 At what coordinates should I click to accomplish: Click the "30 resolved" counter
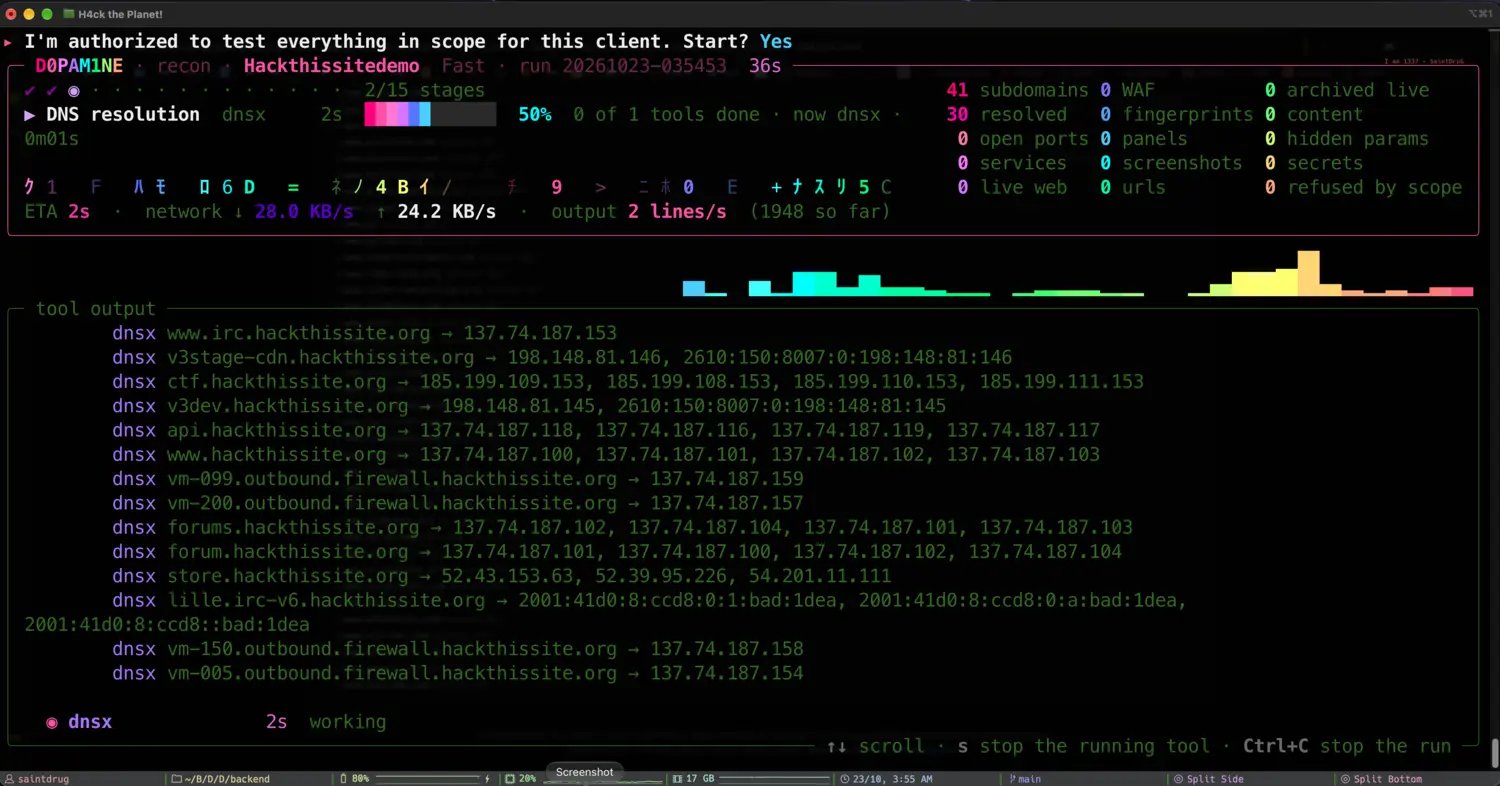1006,115
